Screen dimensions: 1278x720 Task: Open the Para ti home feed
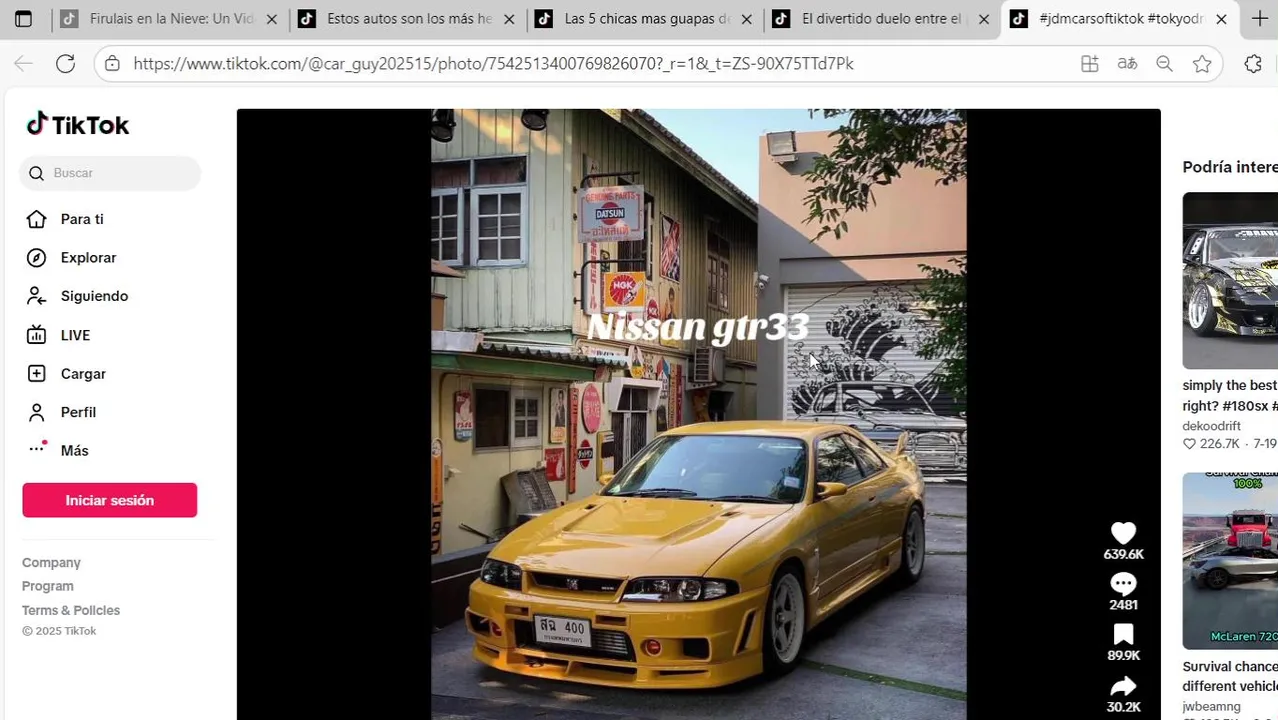(82, 219)
